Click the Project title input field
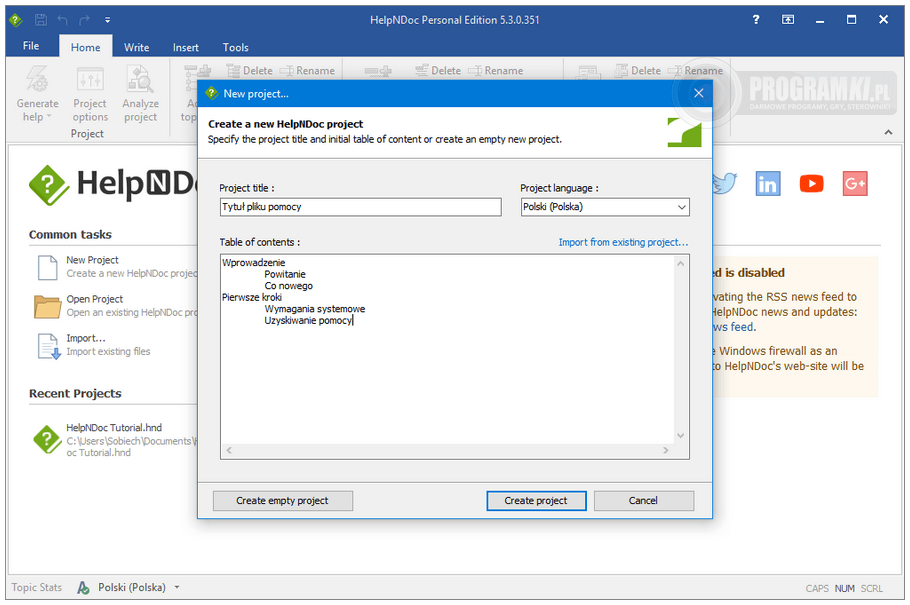 tap(360, 207)
